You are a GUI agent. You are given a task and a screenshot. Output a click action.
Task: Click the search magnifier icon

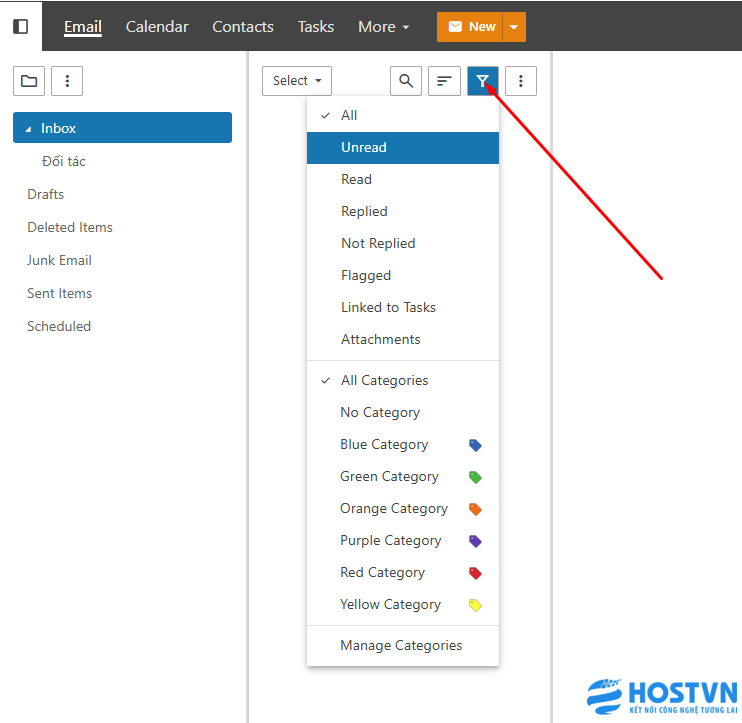point(405,81)
